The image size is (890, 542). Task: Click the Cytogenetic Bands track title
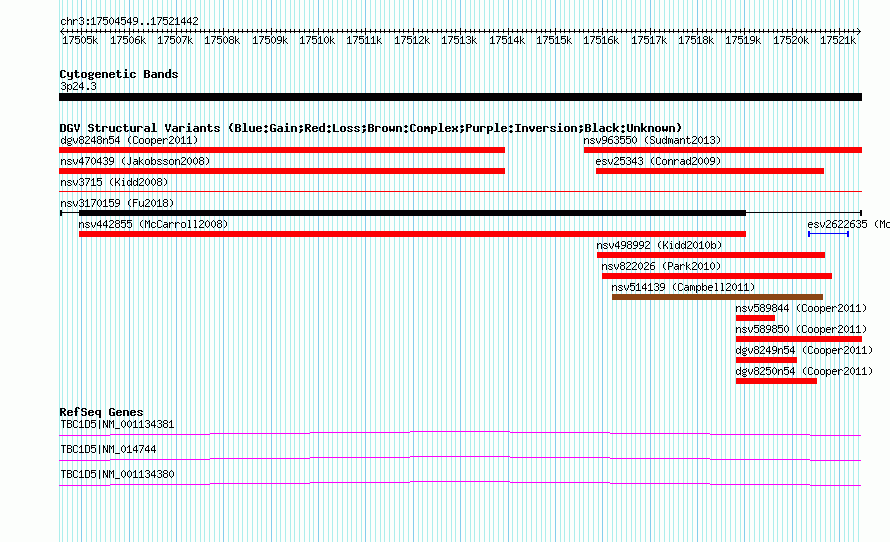point(119,74)
